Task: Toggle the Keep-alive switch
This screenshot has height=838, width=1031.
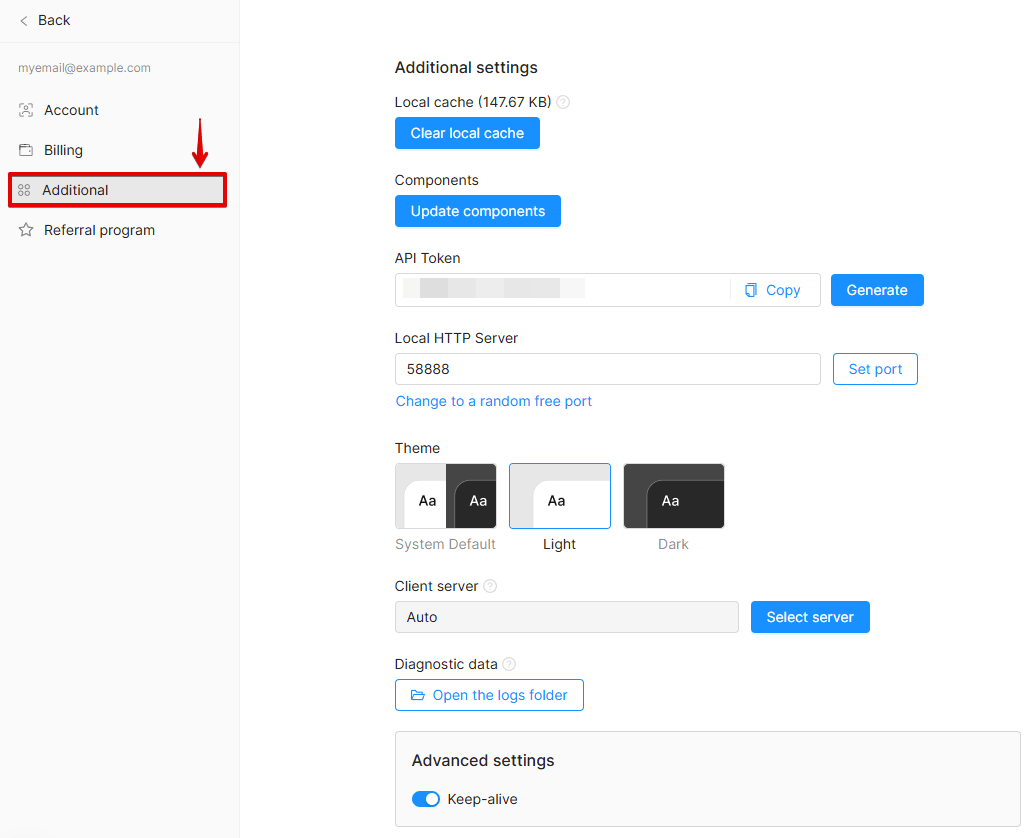Action: [x=425, y=799]
